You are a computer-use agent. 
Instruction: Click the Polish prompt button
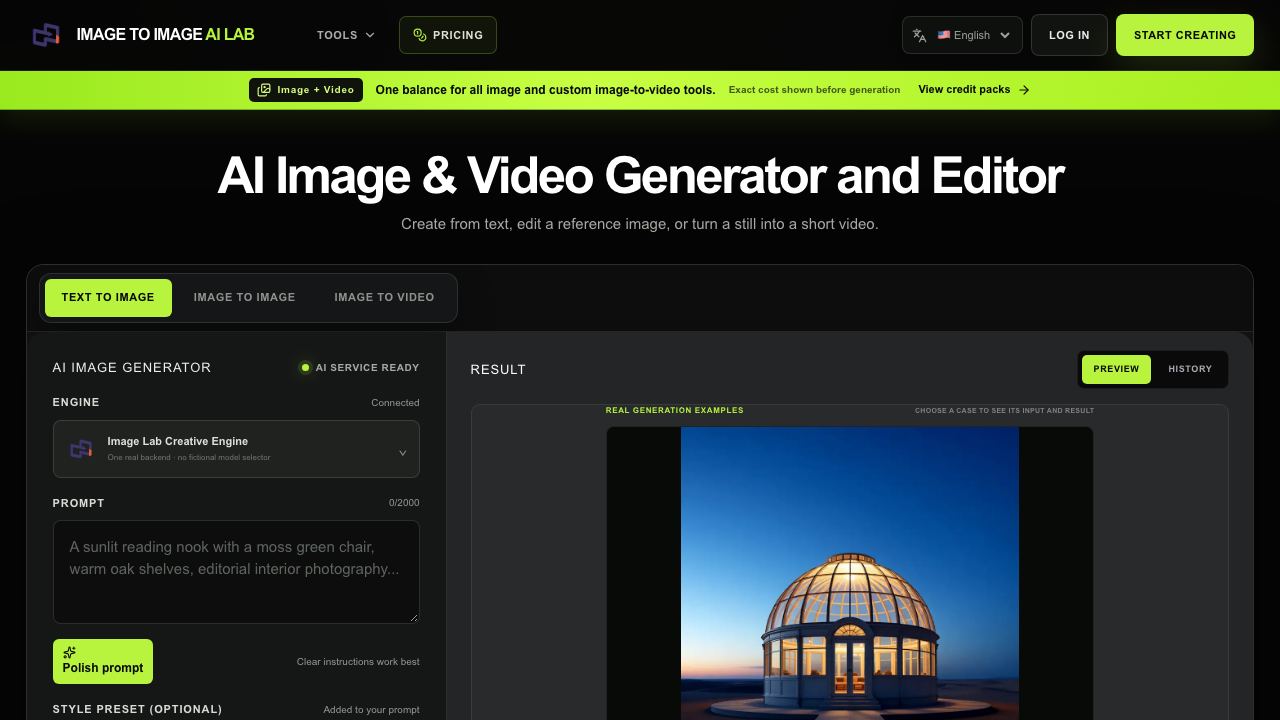tap(103, 661)
